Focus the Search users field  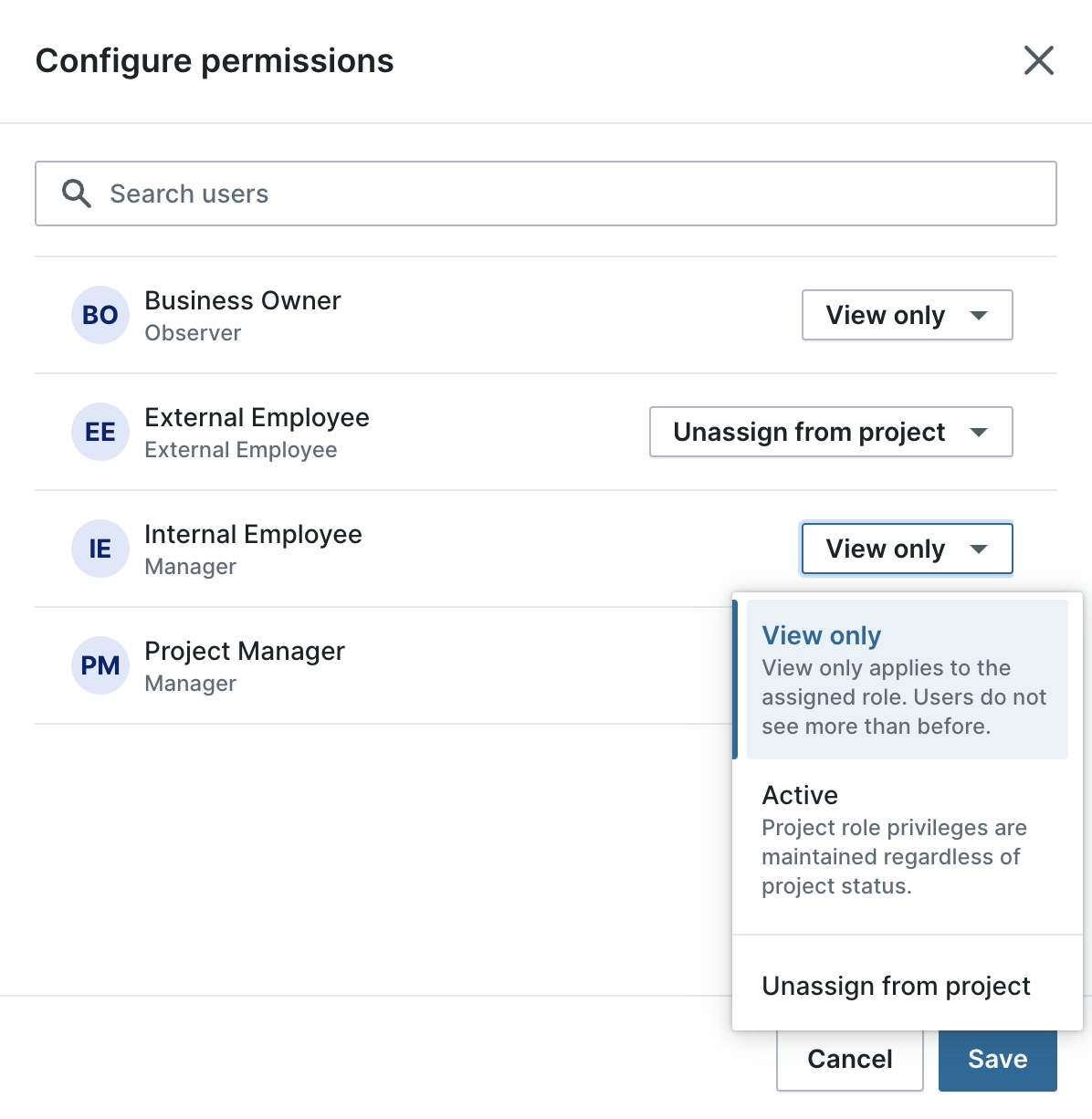point(546,193)
